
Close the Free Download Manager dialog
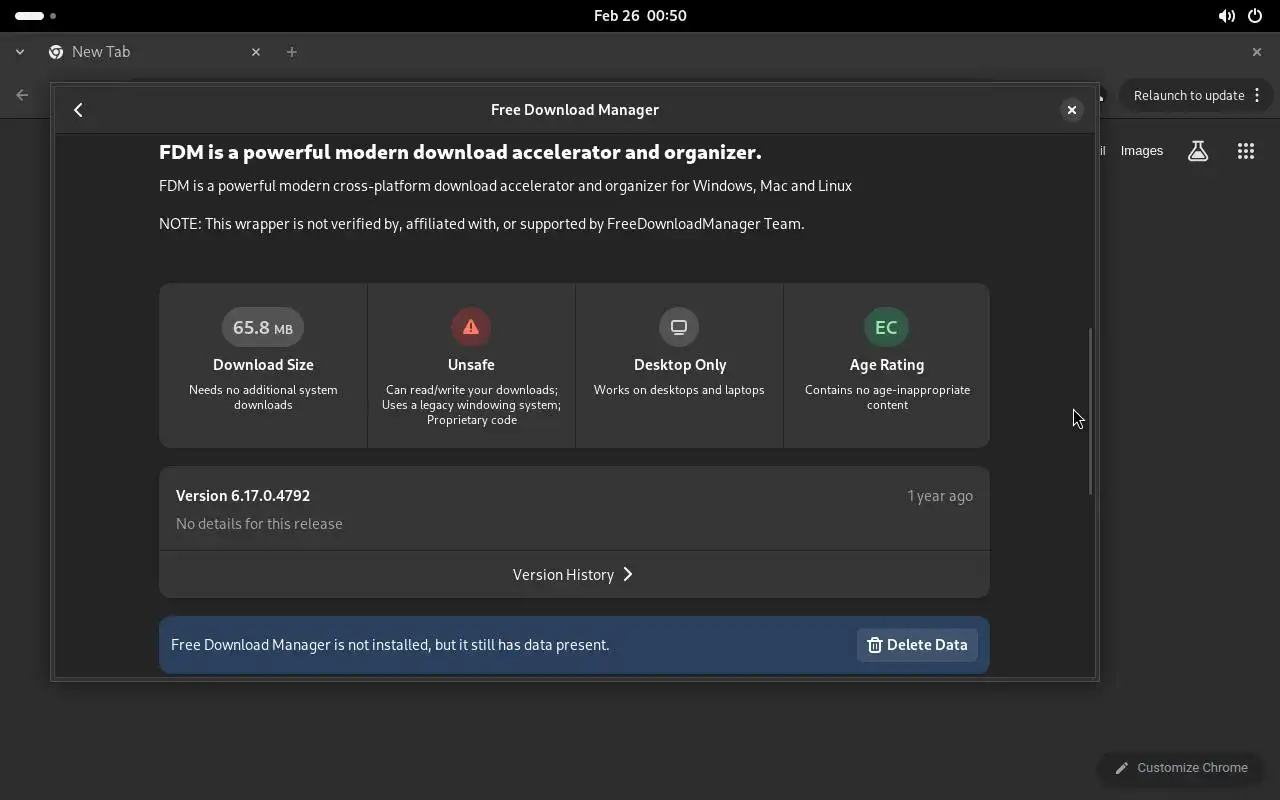1071,110
